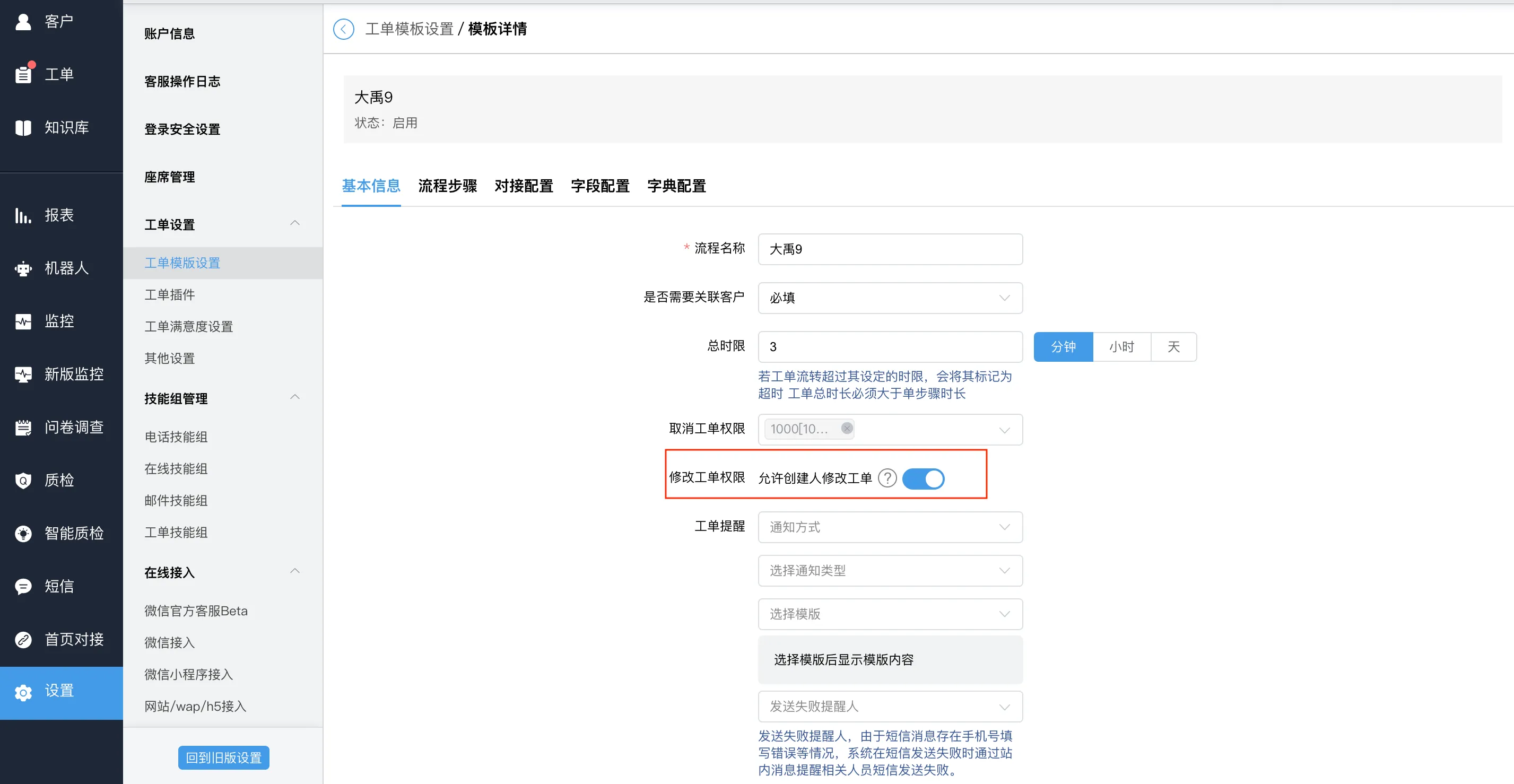Image resolution: width=1514 pixels, height=784 pixels.
Task: Switch to the 流程步骤 tab
Action: (447, 186)
